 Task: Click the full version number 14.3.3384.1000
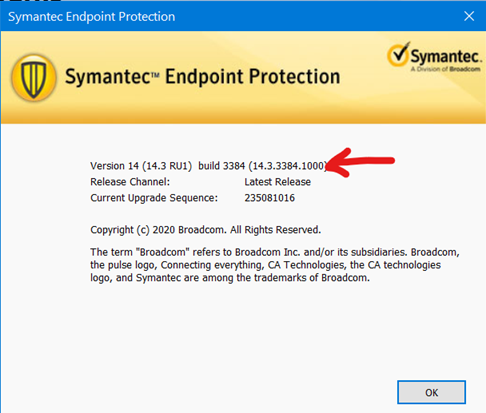coord(288,166)
